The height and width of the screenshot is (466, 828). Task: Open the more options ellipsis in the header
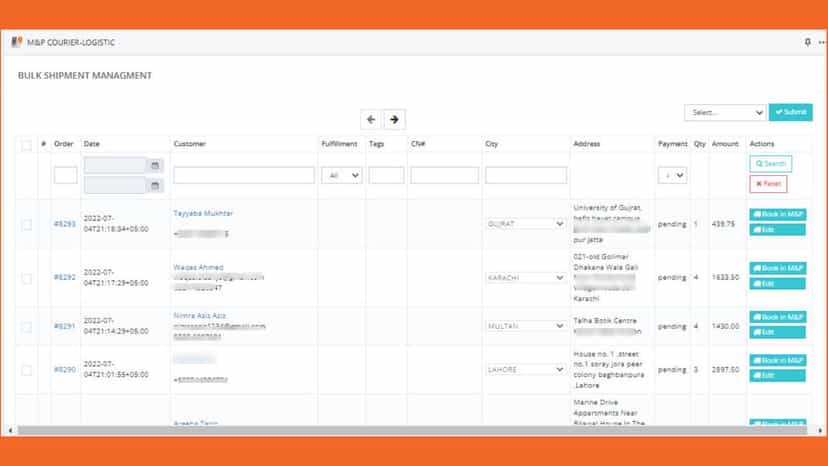pos(822,42)
